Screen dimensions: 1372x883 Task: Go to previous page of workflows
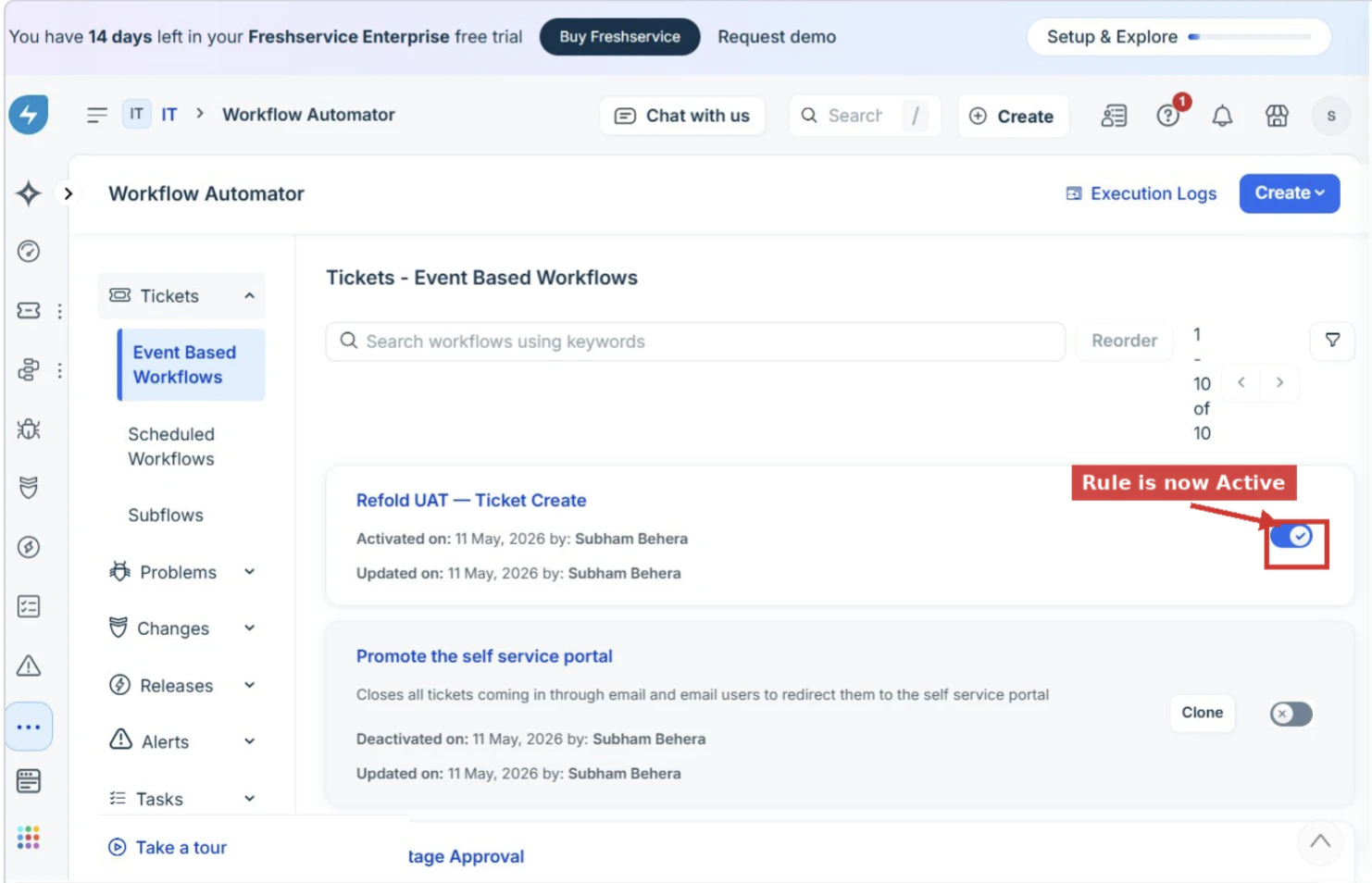click(1241, 382)
